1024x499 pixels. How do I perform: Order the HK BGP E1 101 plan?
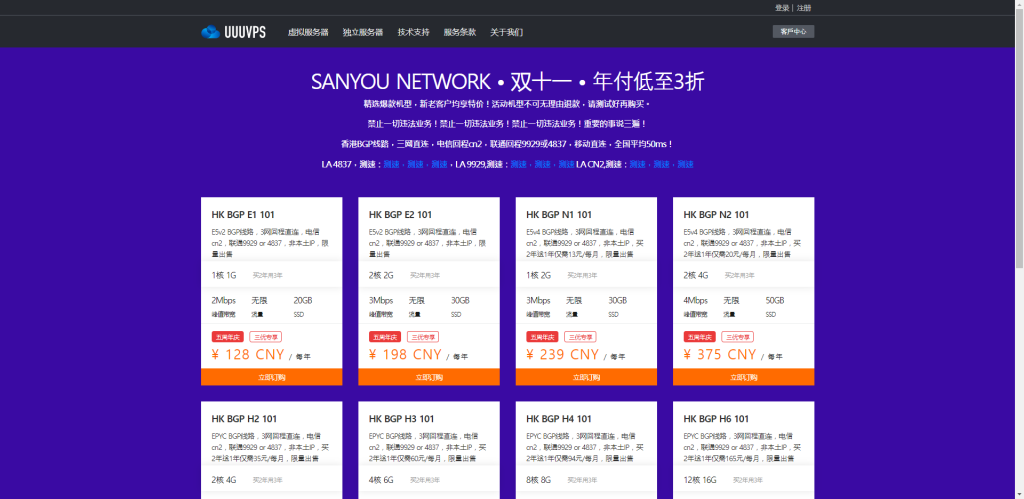point(272,377)
